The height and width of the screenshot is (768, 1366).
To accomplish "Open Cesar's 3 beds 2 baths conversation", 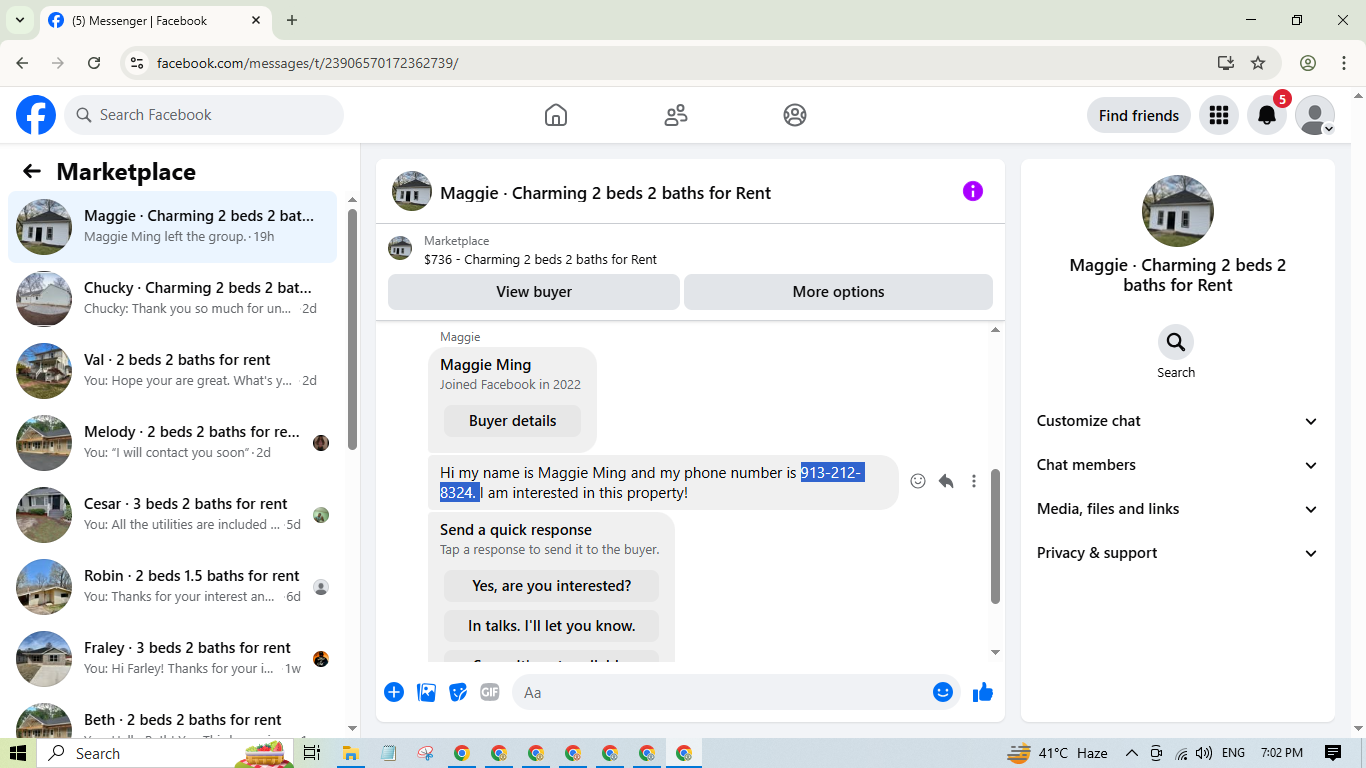I will coord(173,515).
